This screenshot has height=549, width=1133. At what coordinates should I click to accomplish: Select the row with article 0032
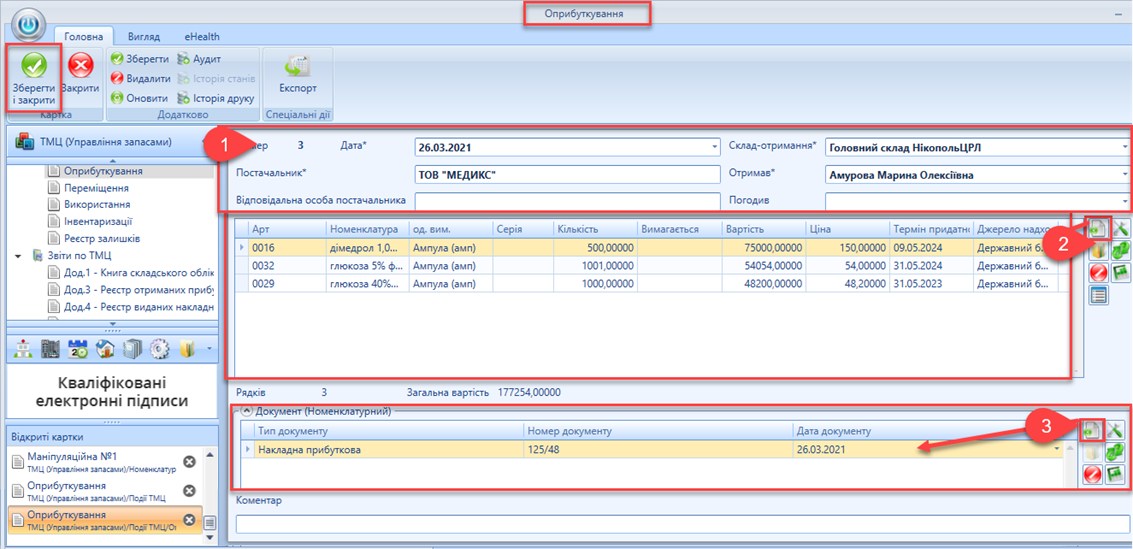(x=652, y=266)
